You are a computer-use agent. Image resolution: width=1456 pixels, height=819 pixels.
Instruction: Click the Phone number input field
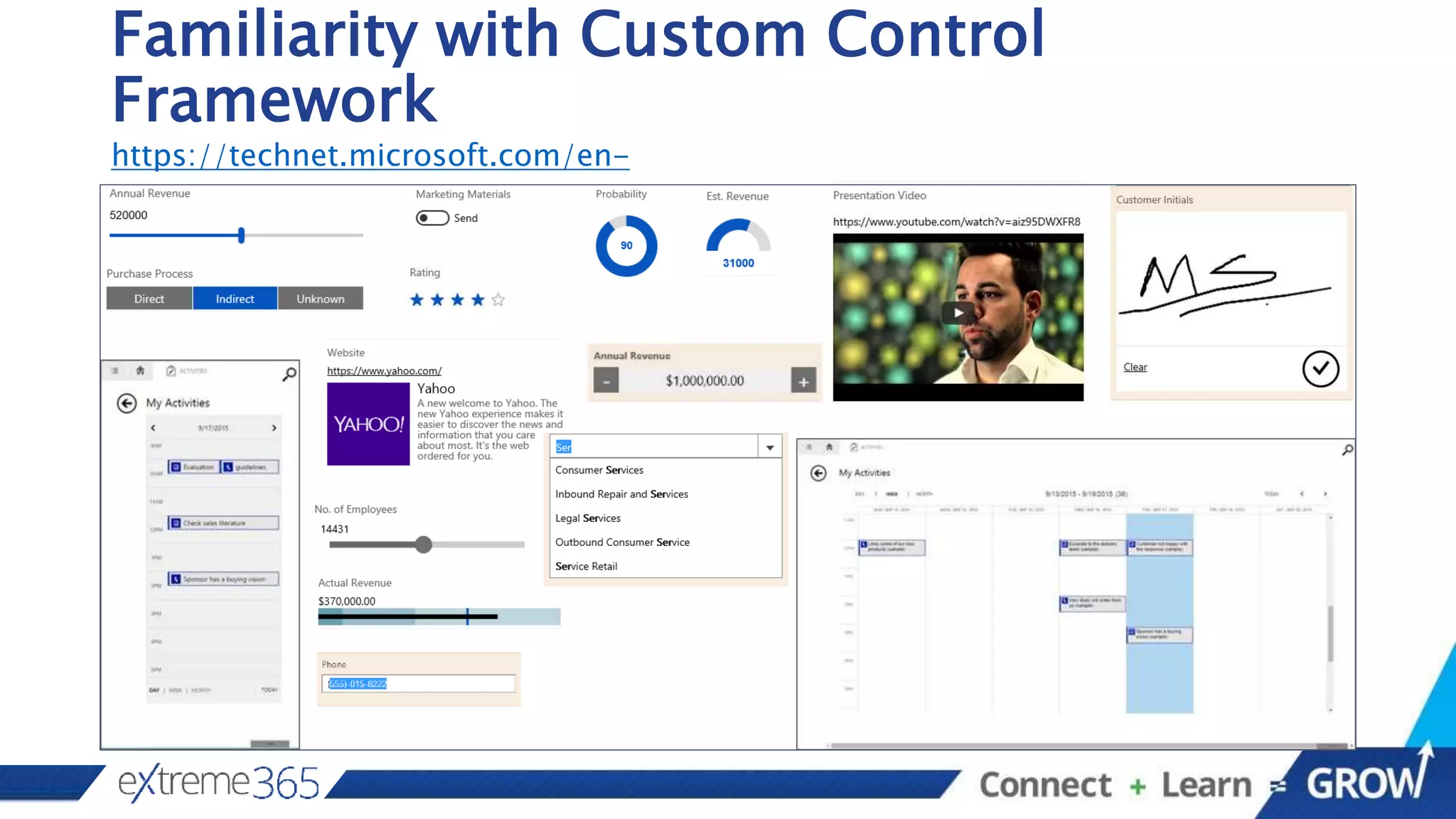click(418, 684)
